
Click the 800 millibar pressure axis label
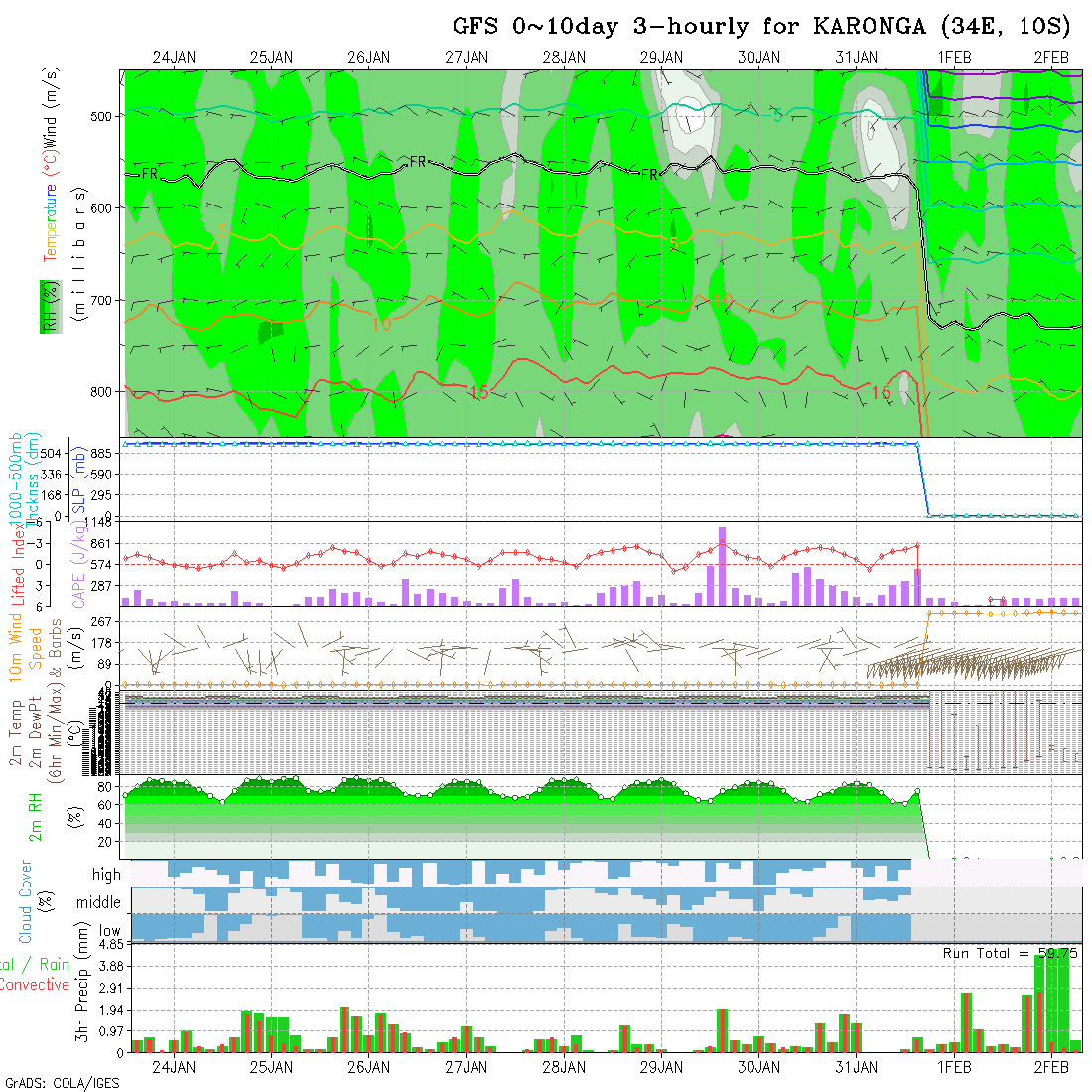[x=101, y=392]
